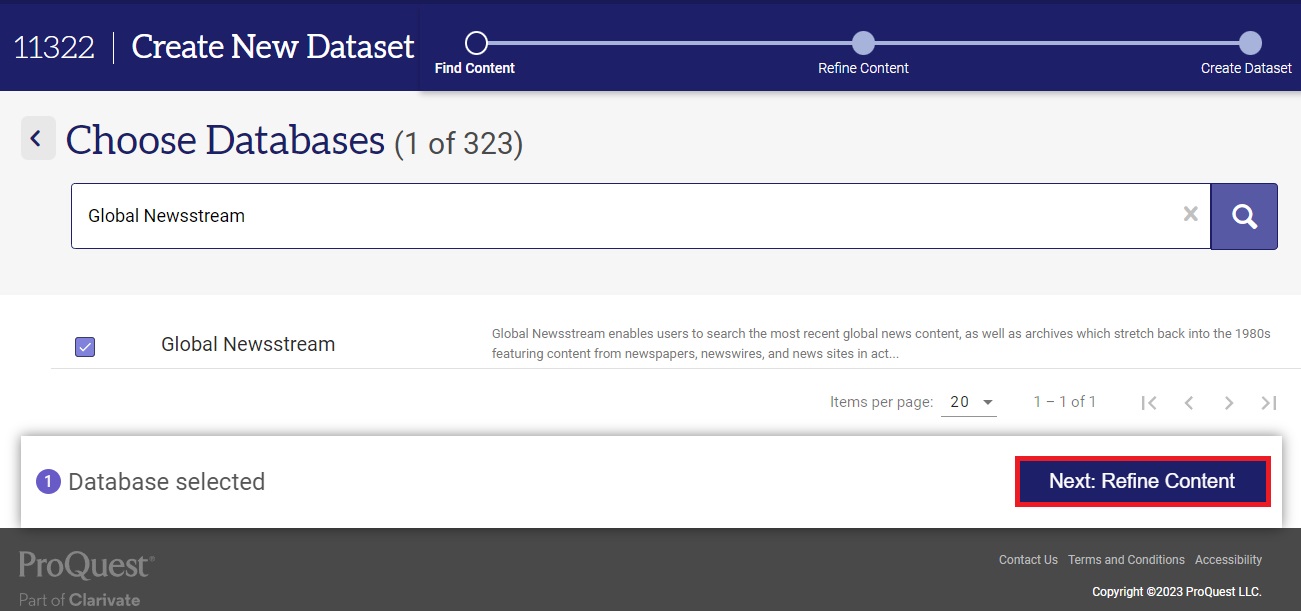Click the 'Database selected' count label
The width and height of the screenshot is (1301, 611).
pos(166,482)
